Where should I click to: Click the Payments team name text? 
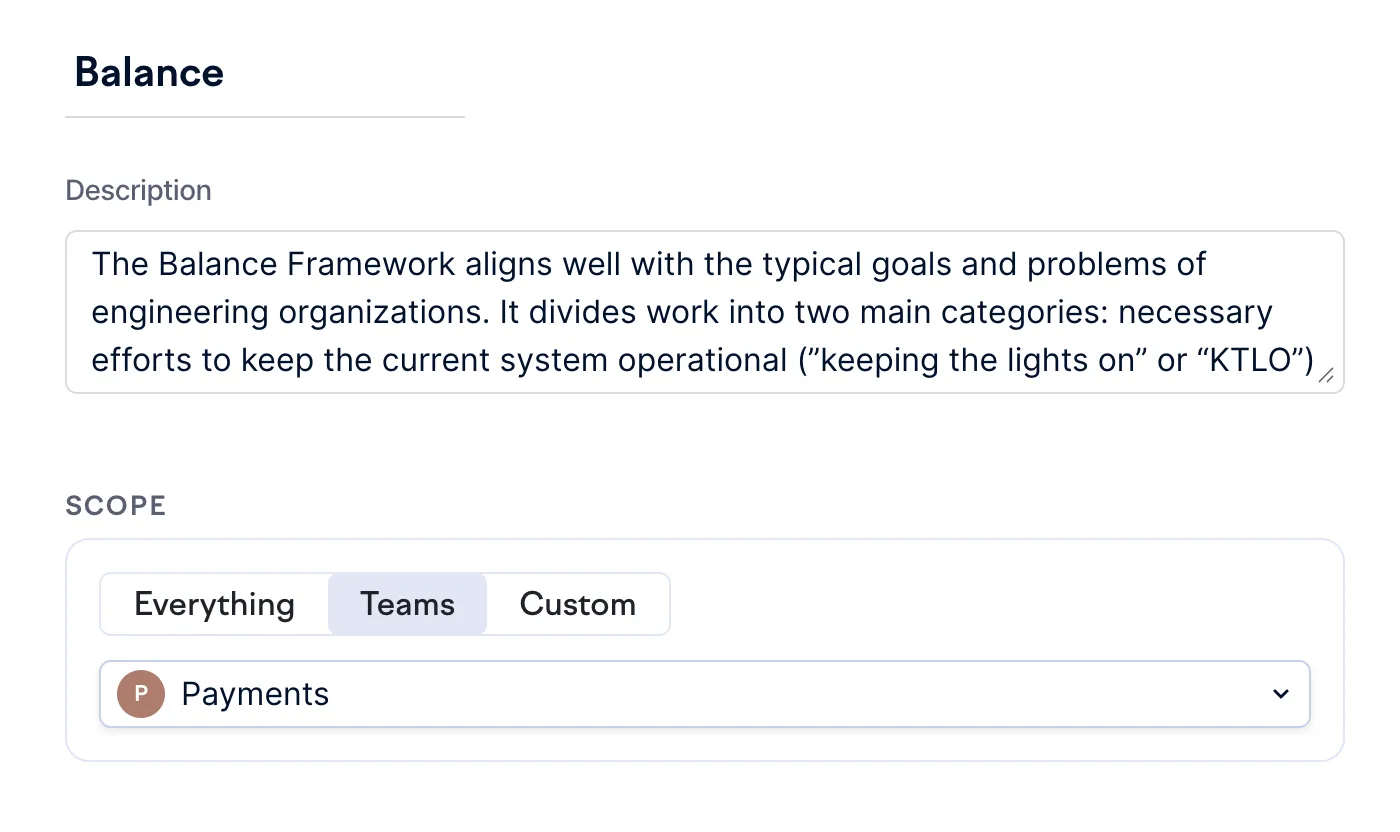pyautogui.click(x=255, y=694)
